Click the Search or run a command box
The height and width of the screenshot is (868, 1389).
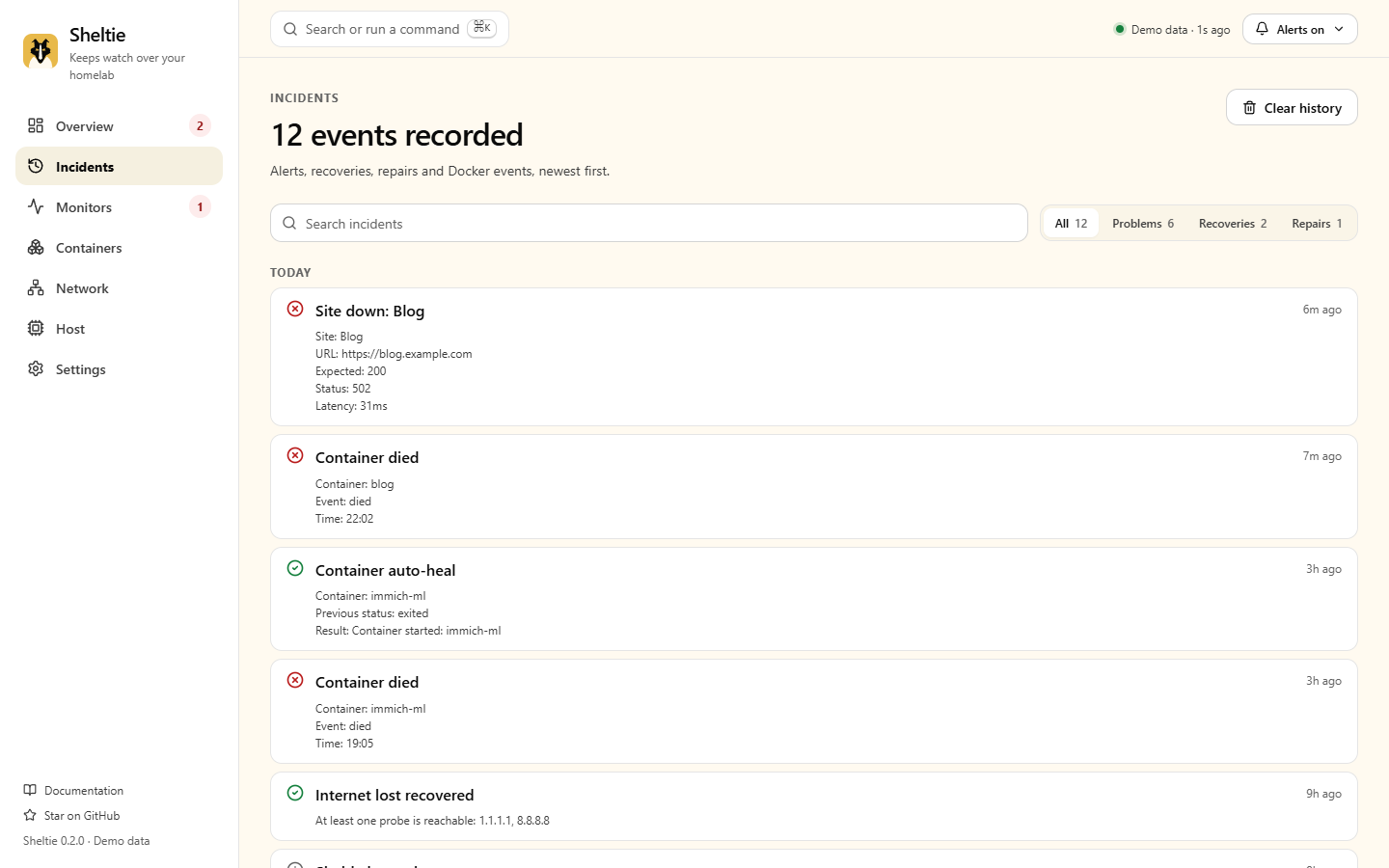390,29
